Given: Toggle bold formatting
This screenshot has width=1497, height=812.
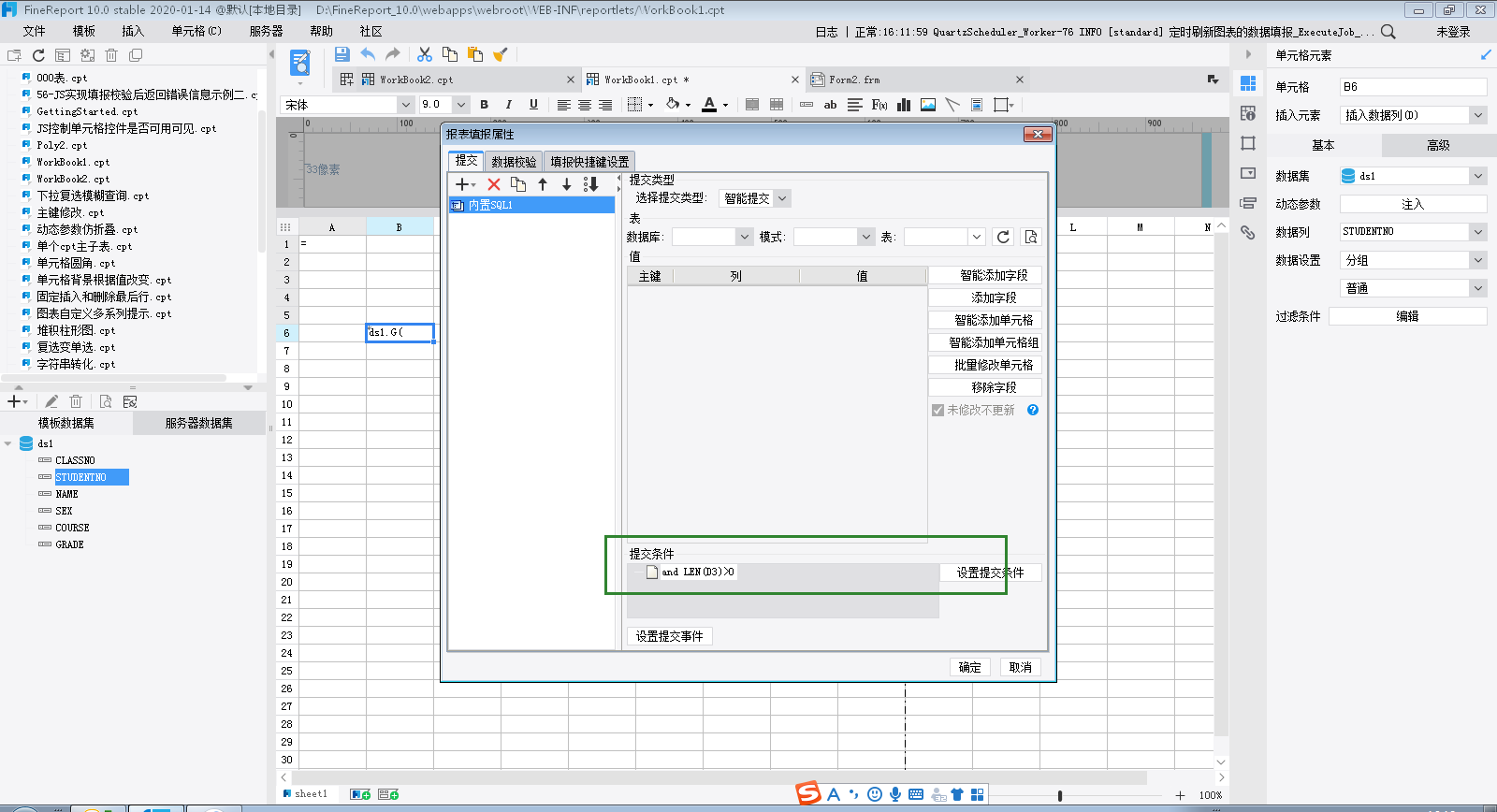Looking at the screenshot, I should [x=484, y=105].
